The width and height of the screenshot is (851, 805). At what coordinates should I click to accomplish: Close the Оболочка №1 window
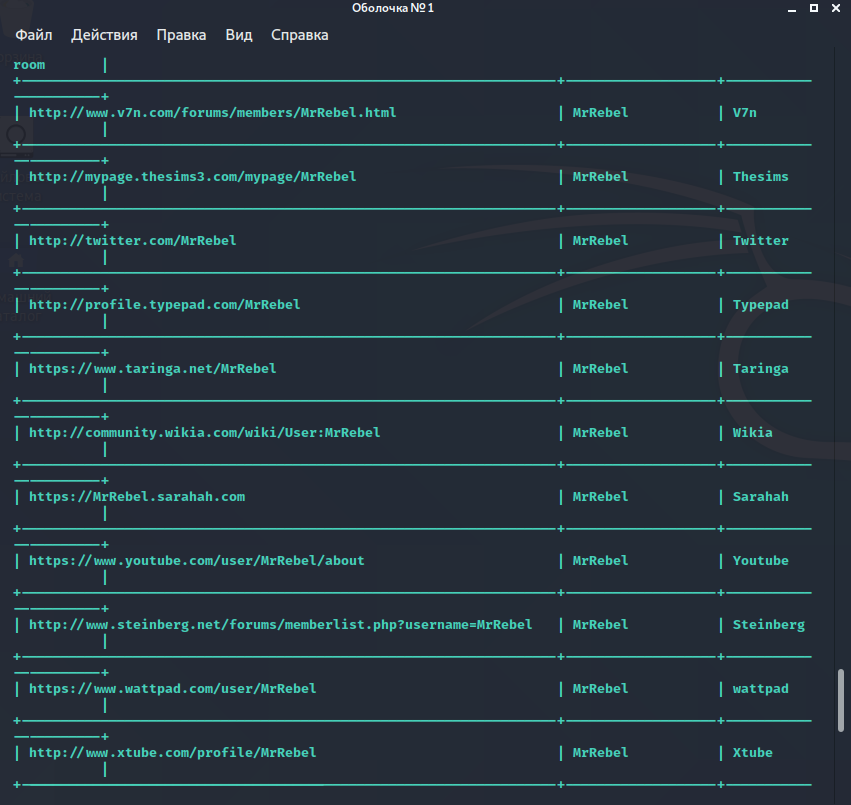click(x=836, y=8)
